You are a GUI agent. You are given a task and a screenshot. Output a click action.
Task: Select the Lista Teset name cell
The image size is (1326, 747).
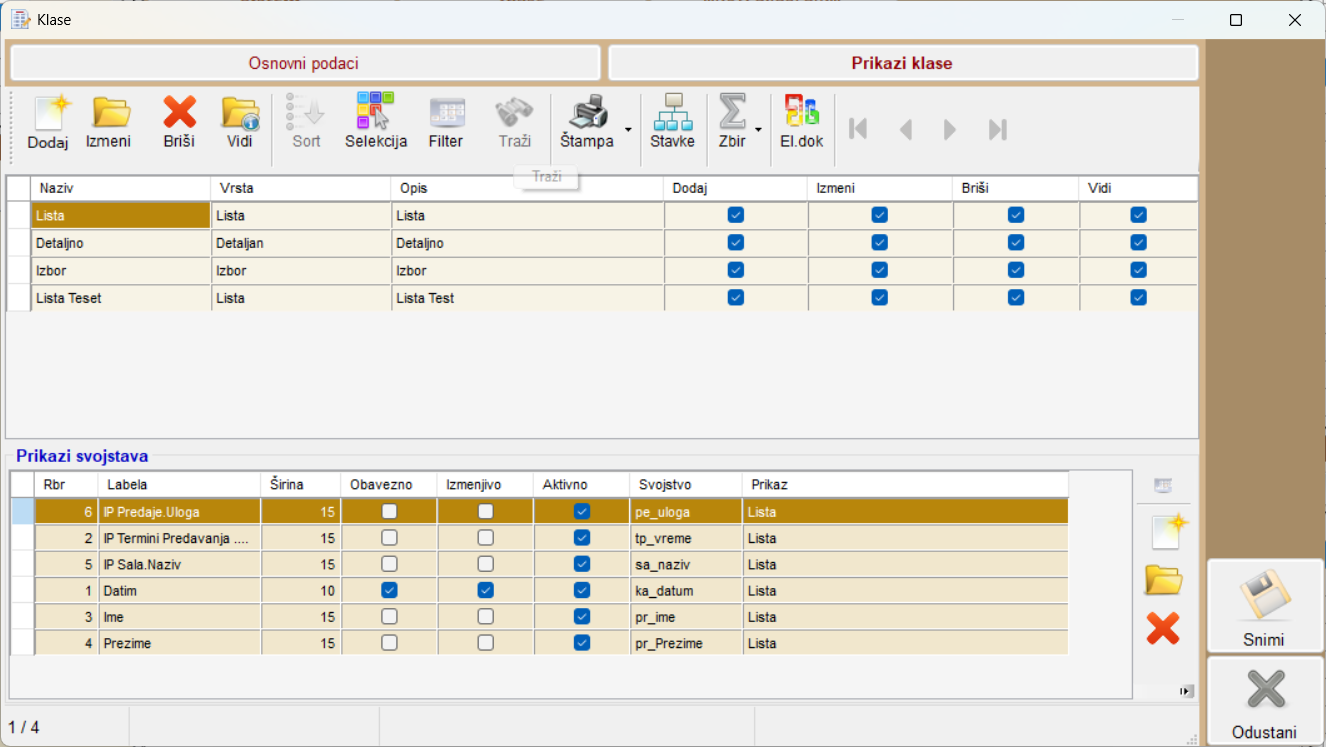pos(121,298)
